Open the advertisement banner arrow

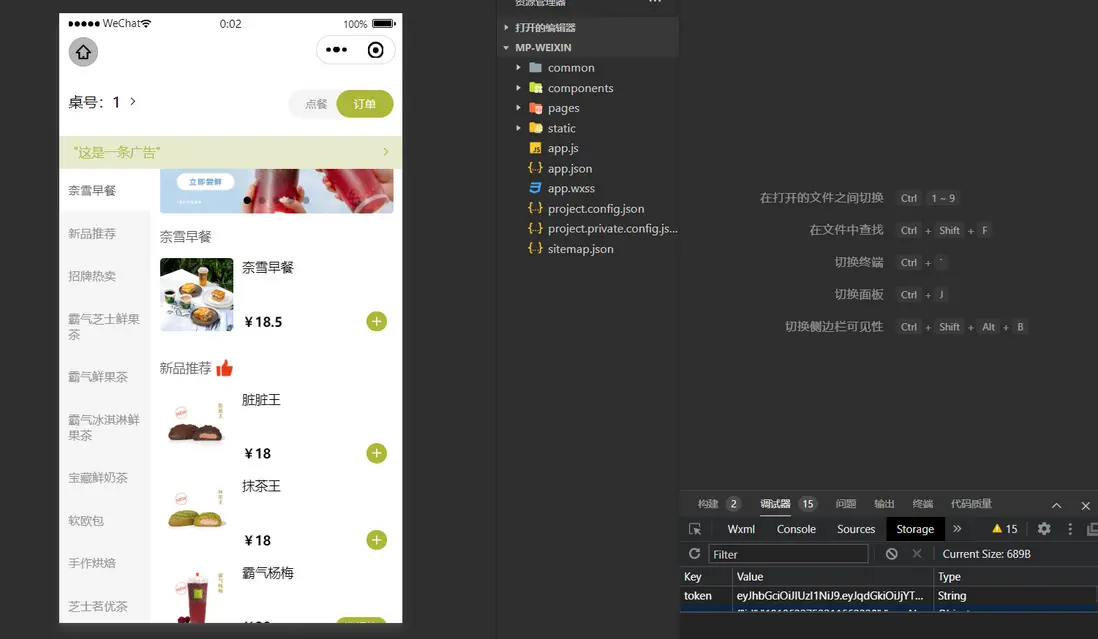(386, 152)
